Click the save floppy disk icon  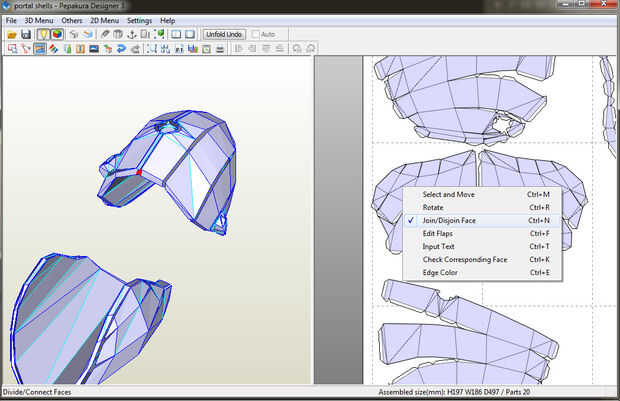coord(25,34)
